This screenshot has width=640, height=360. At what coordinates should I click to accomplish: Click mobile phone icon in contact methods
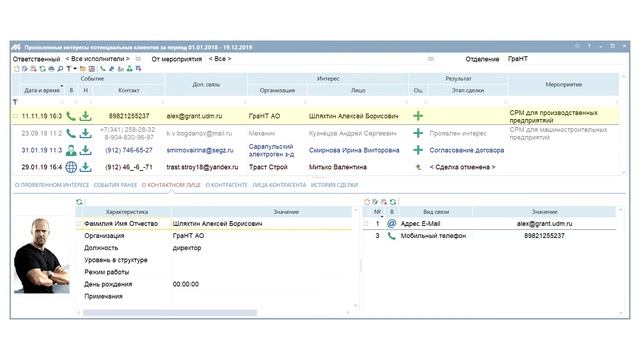(x=391, y=236)
